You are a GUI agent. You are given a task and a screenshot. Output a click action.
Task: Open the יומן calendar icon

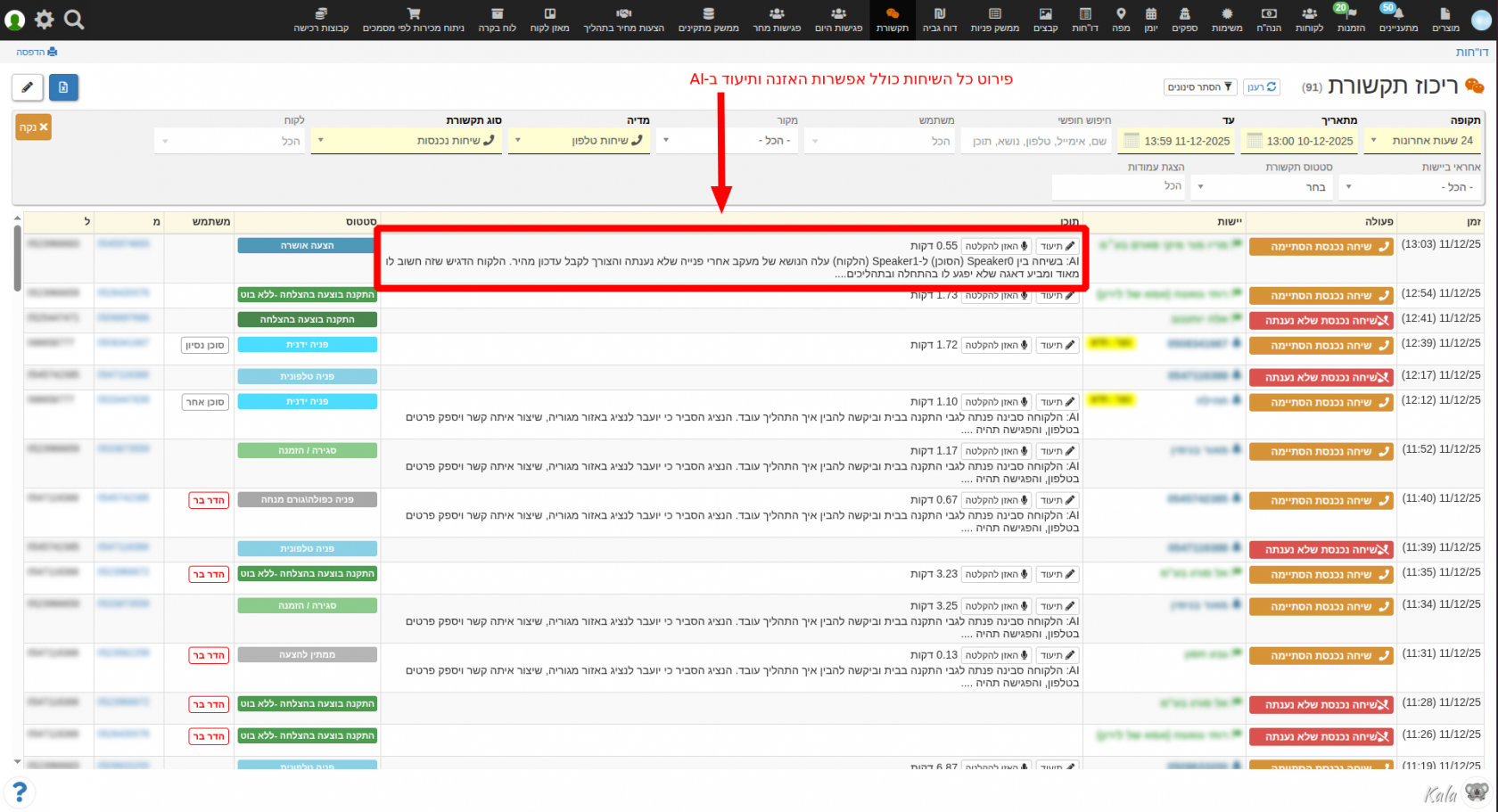pyautogui.click(x=1150, y=19)
